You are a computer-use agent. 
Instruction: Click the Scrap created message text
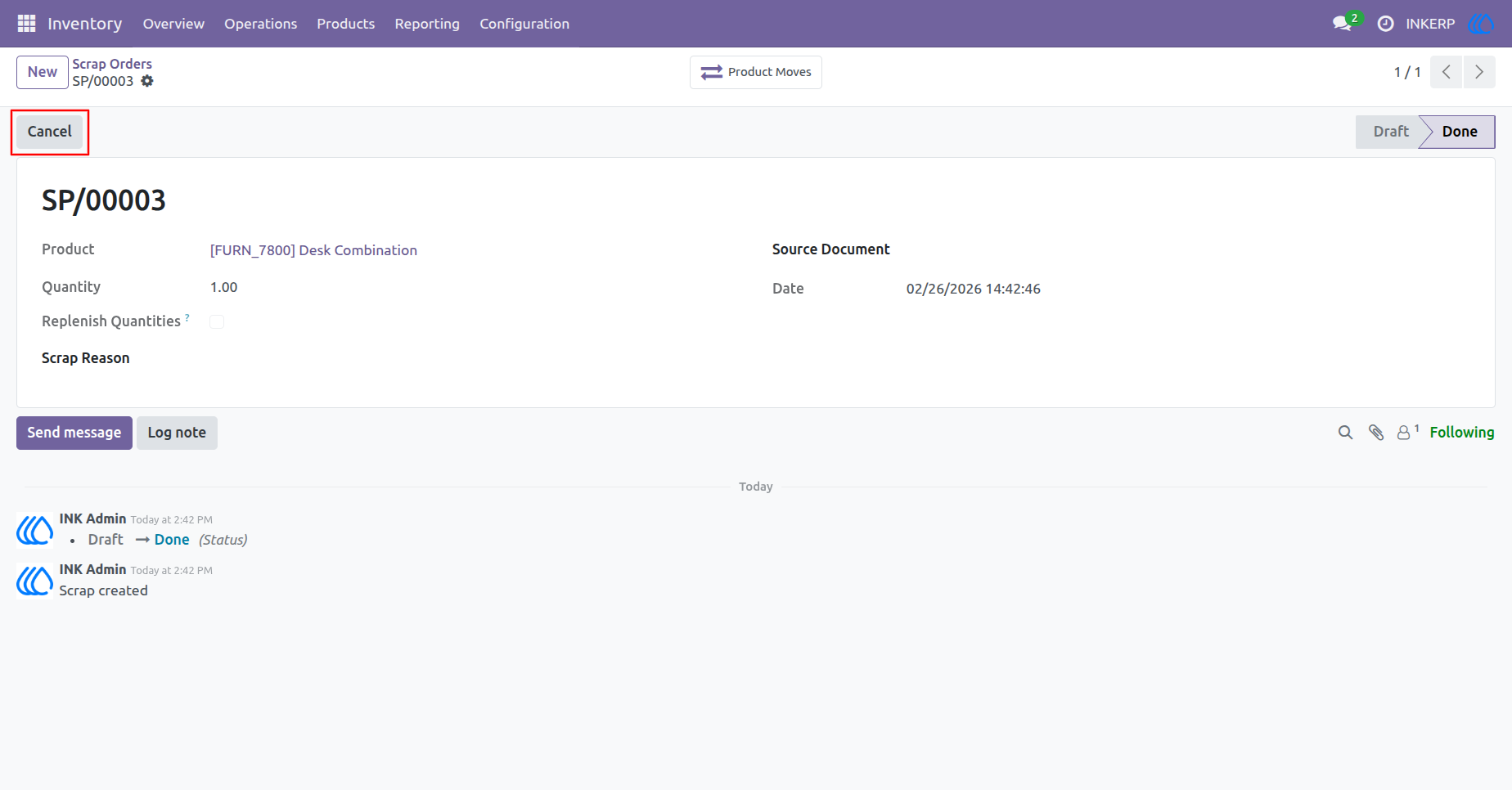point(103,590)
